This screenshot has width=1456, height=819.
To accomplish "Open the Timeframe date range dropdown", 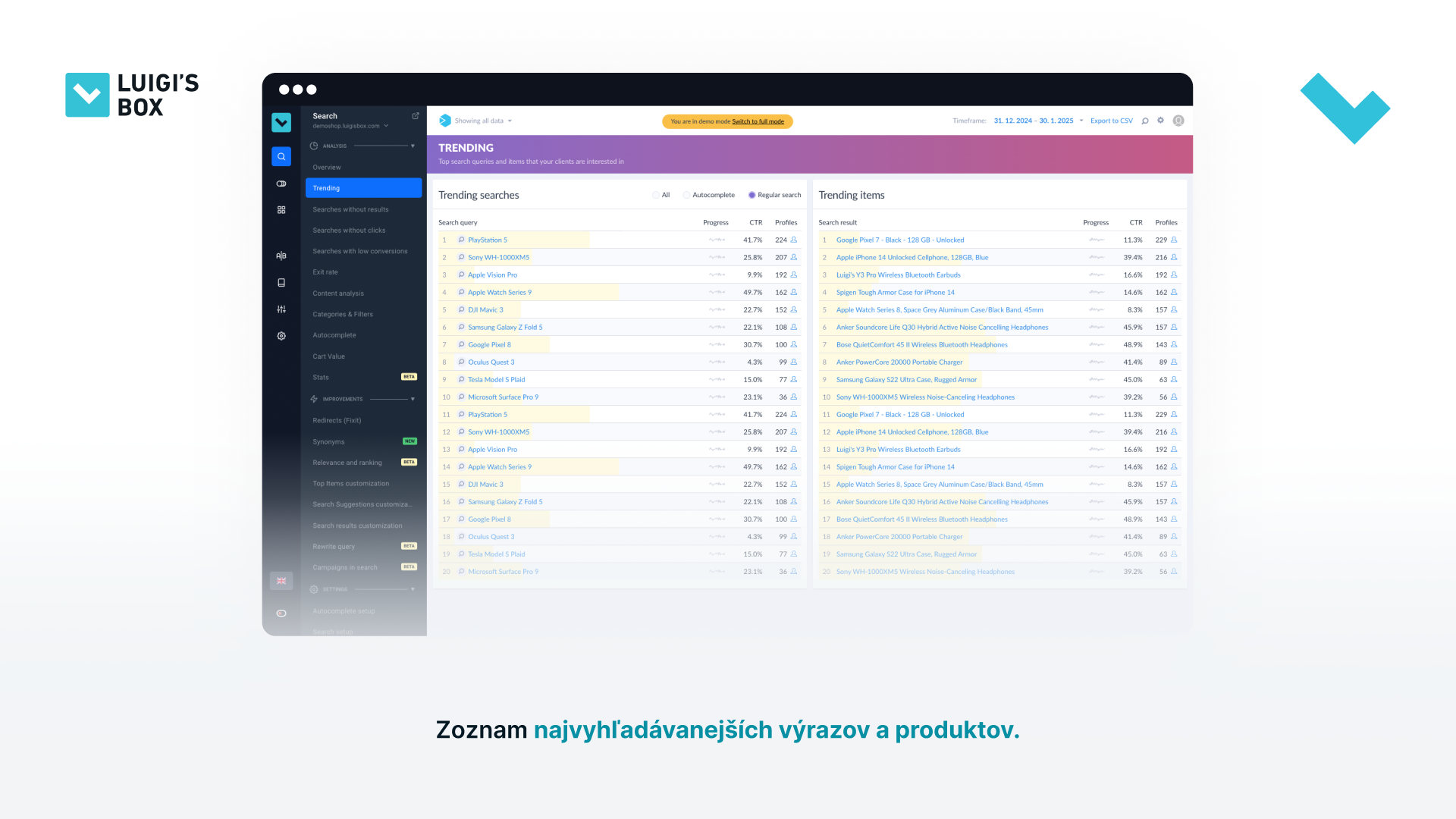I will (1038, 121).
